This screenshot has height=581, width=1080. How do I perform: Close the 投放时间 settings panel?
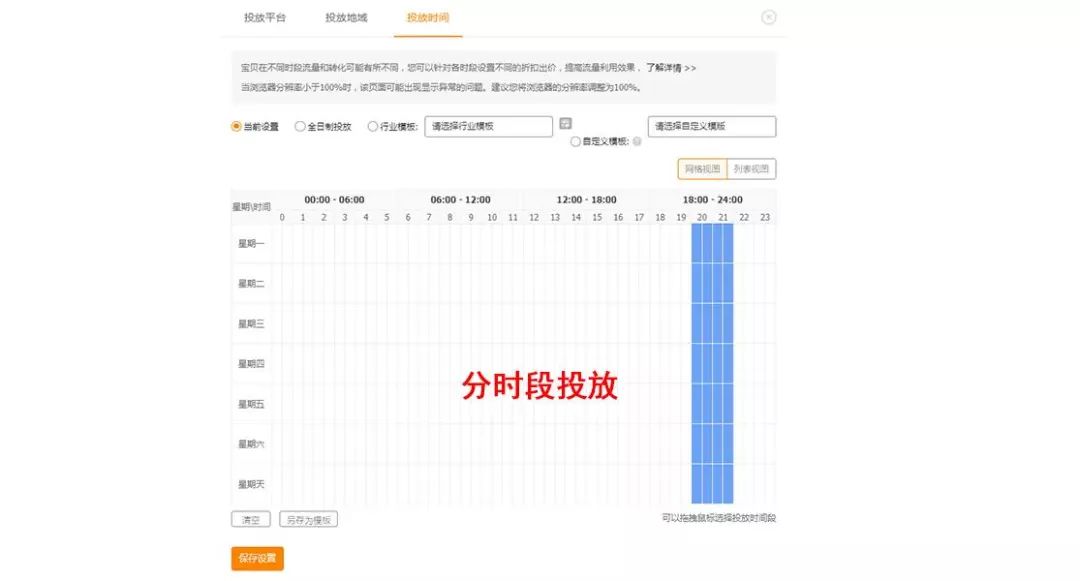click(768, 17)
